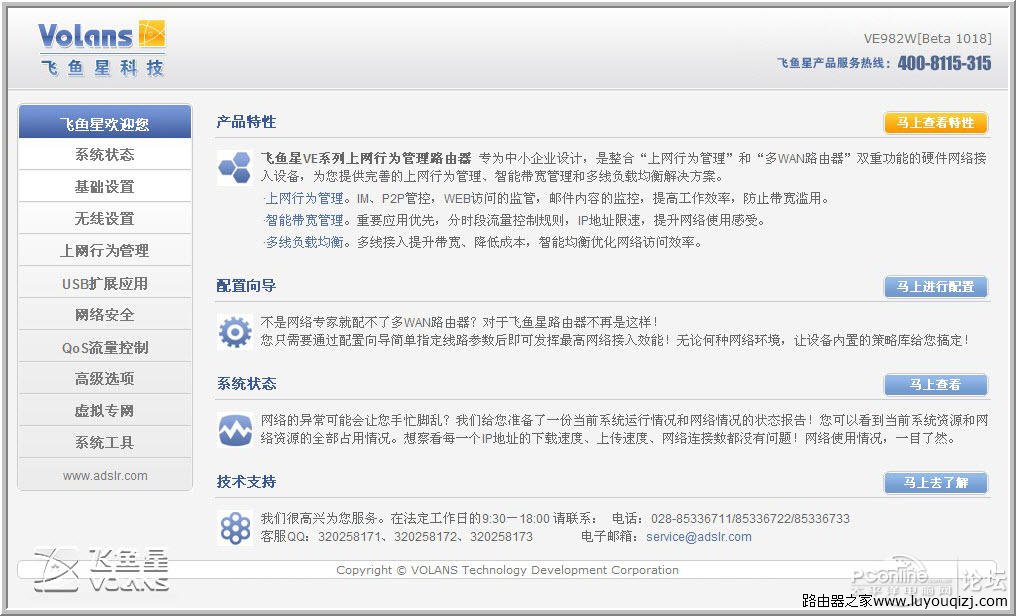Viewport: 1016px width, 616px height.
Task: Open the service@adslr.com email link
Action: pyautogui.click(x=698, y=536)
